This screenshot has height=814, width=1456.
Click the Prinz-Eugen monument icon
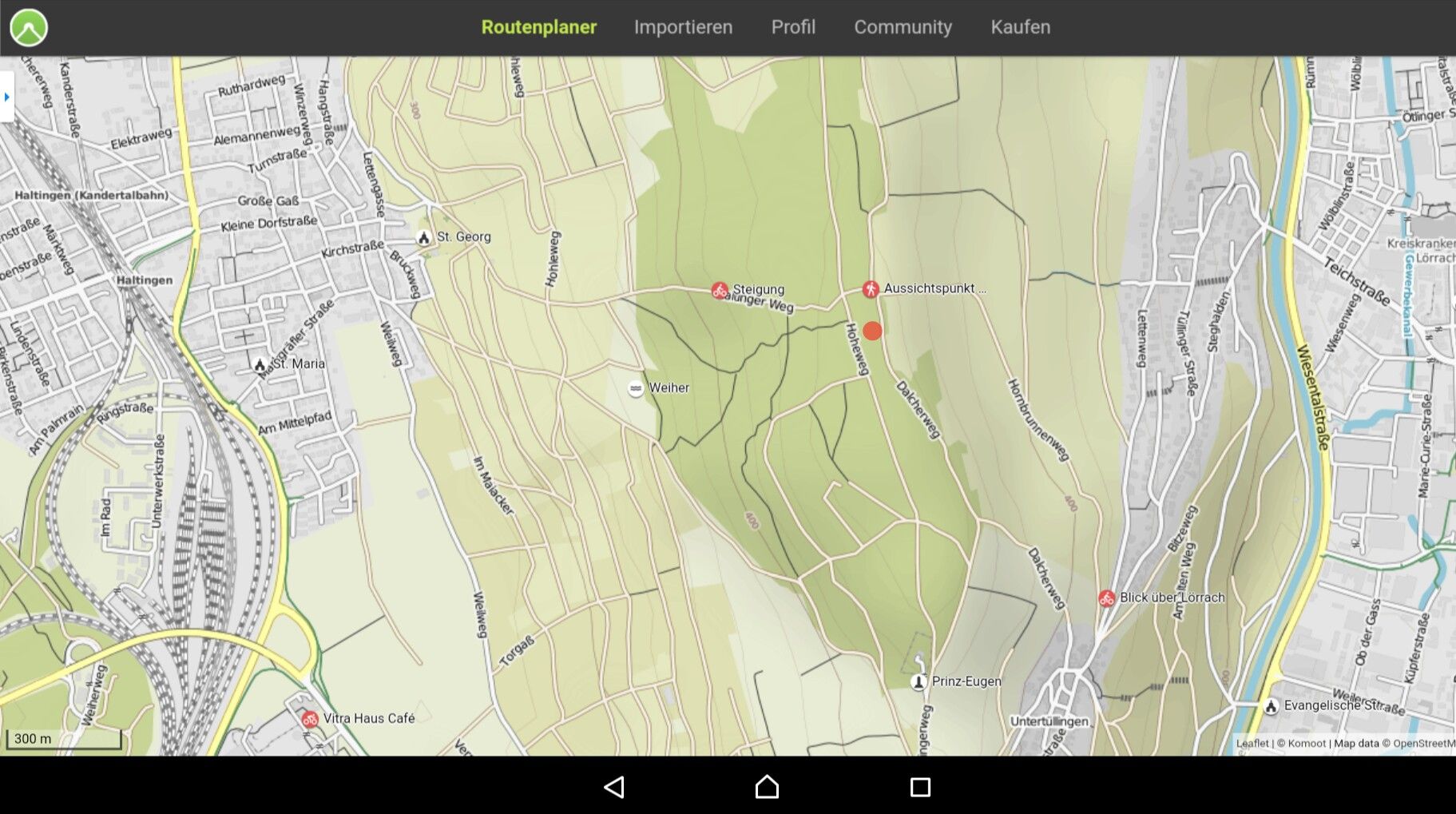[918, 681]
